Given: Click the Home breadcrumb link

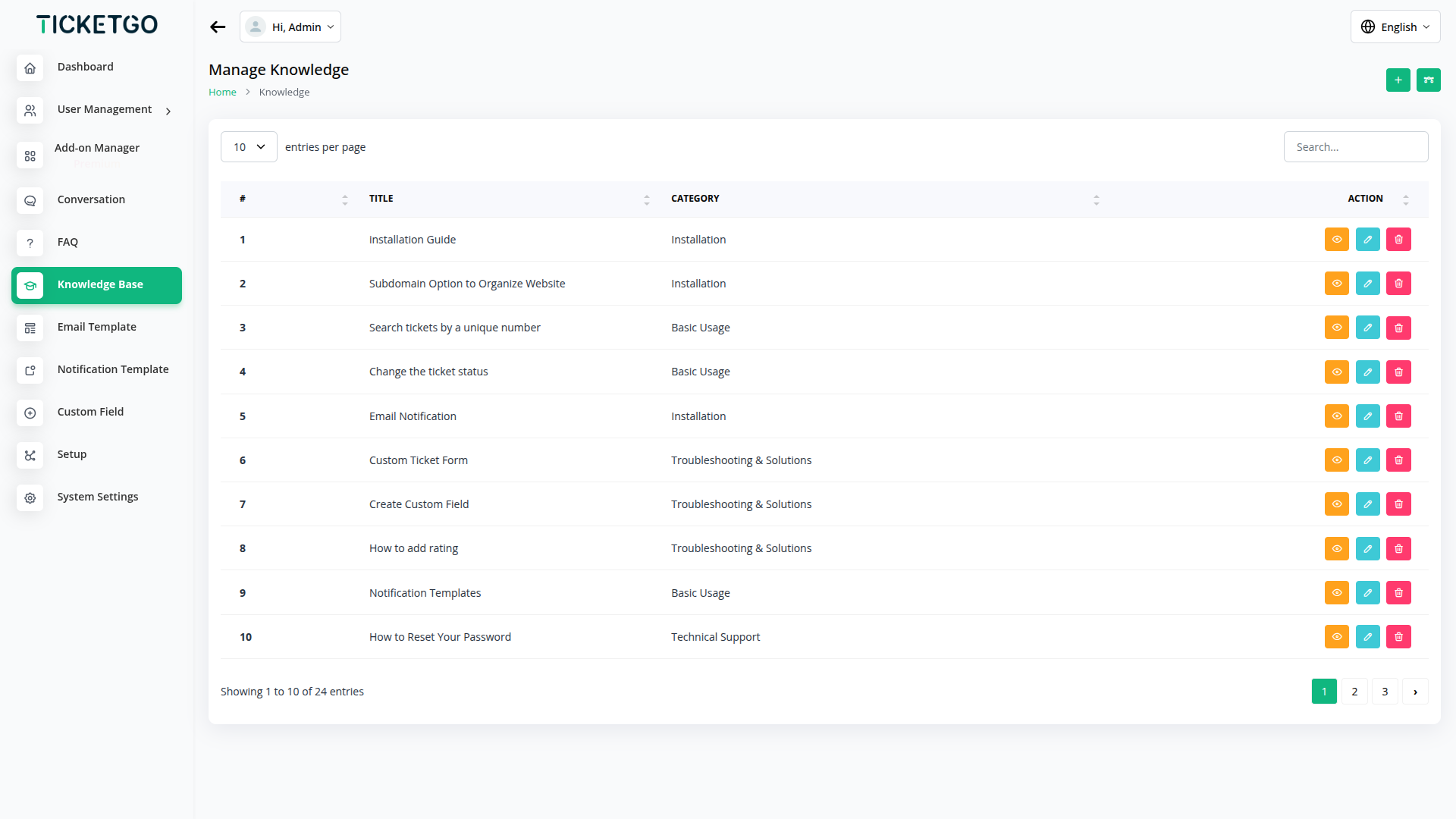Looking at the screenshot, I should coord(222,93).
